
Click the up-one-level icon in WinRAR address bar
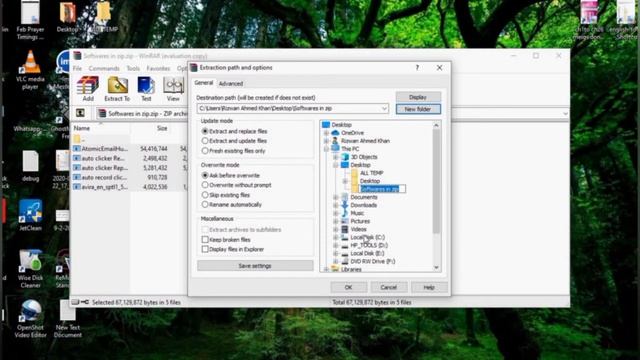pos(80,113)
